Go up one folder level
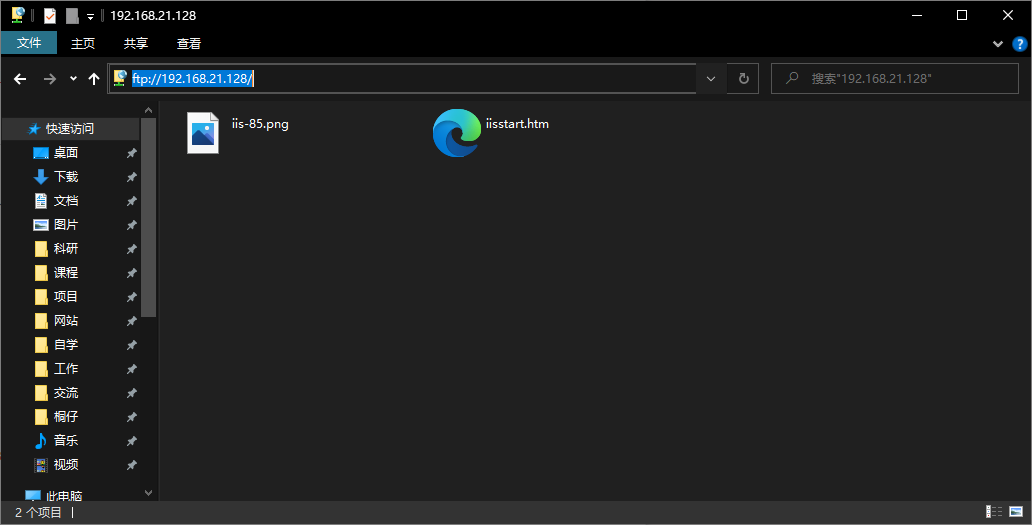 tap(94, 79)
